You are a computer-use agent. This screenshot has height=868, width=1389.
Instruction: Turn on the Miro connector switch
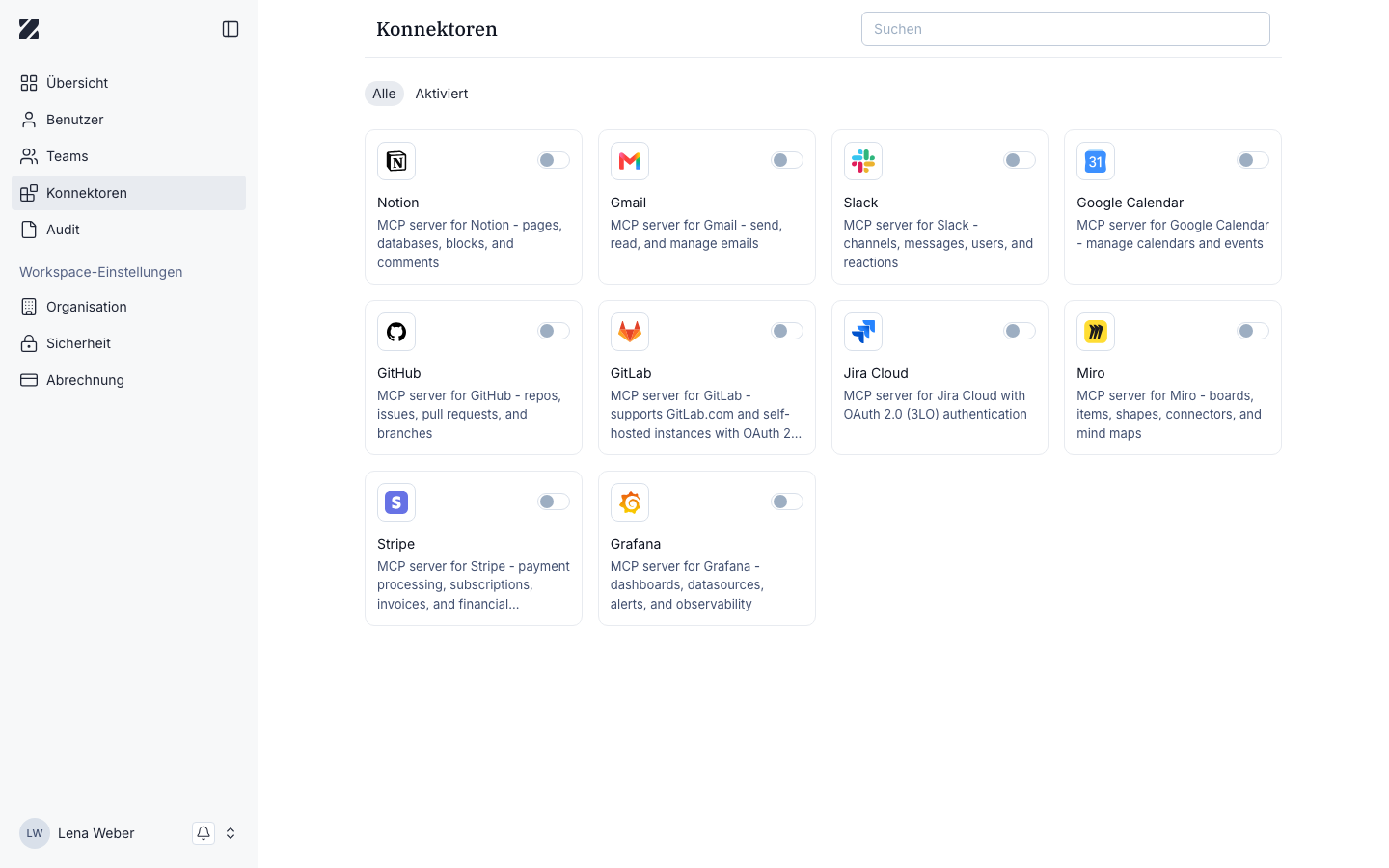click(x=1253, y=331)
